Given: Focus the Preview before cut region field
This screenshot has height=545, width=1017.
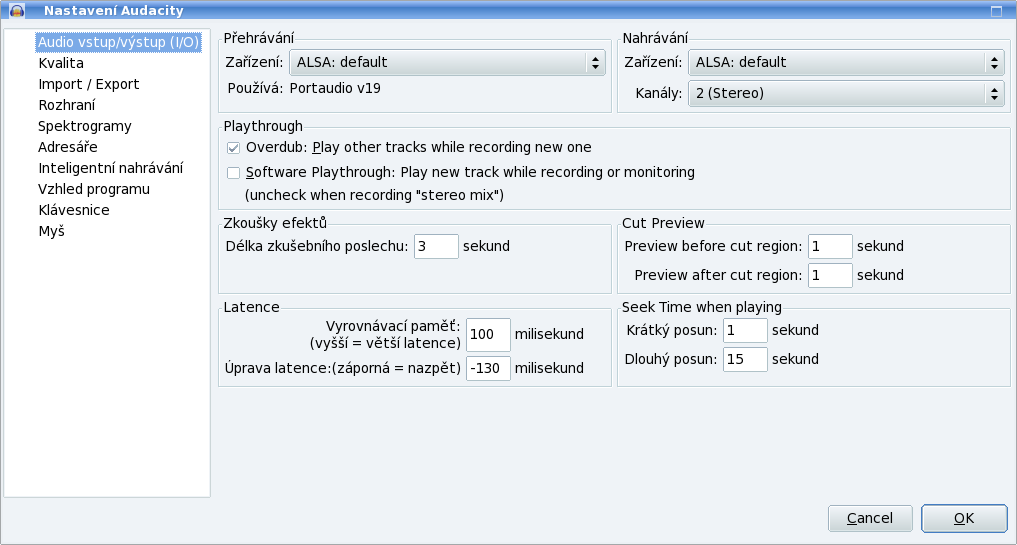Looking at the screenshot, I should click(830, 247).
